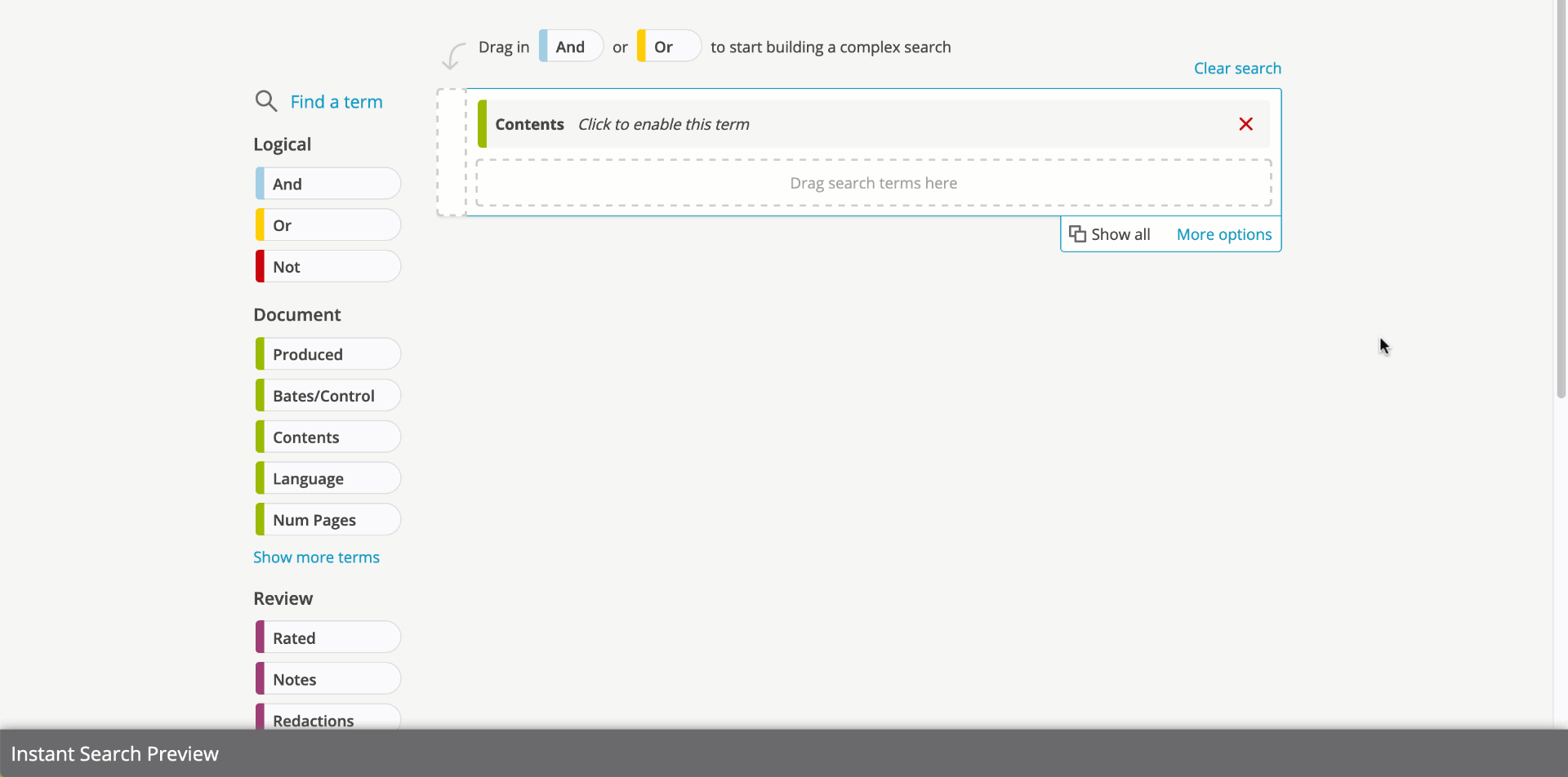The height and width of the screenshot is (777, 1568).
Task: Click the Drag search terms here area
Action: pos(873,183)
